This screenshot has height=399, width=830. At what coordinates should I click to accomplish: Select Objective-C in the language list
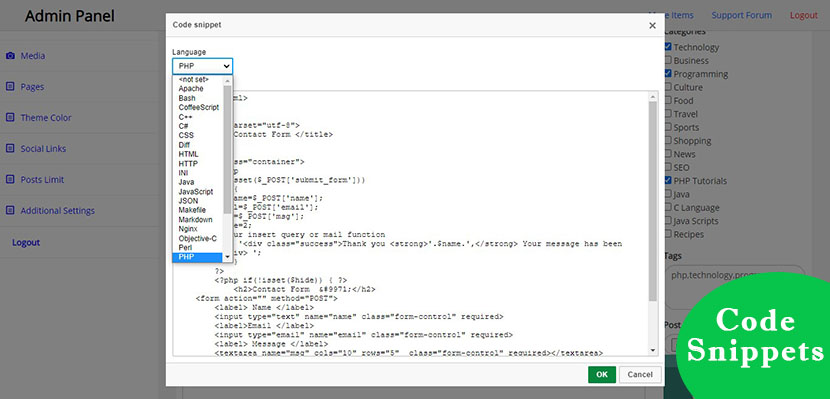click(x=198, y=239)
